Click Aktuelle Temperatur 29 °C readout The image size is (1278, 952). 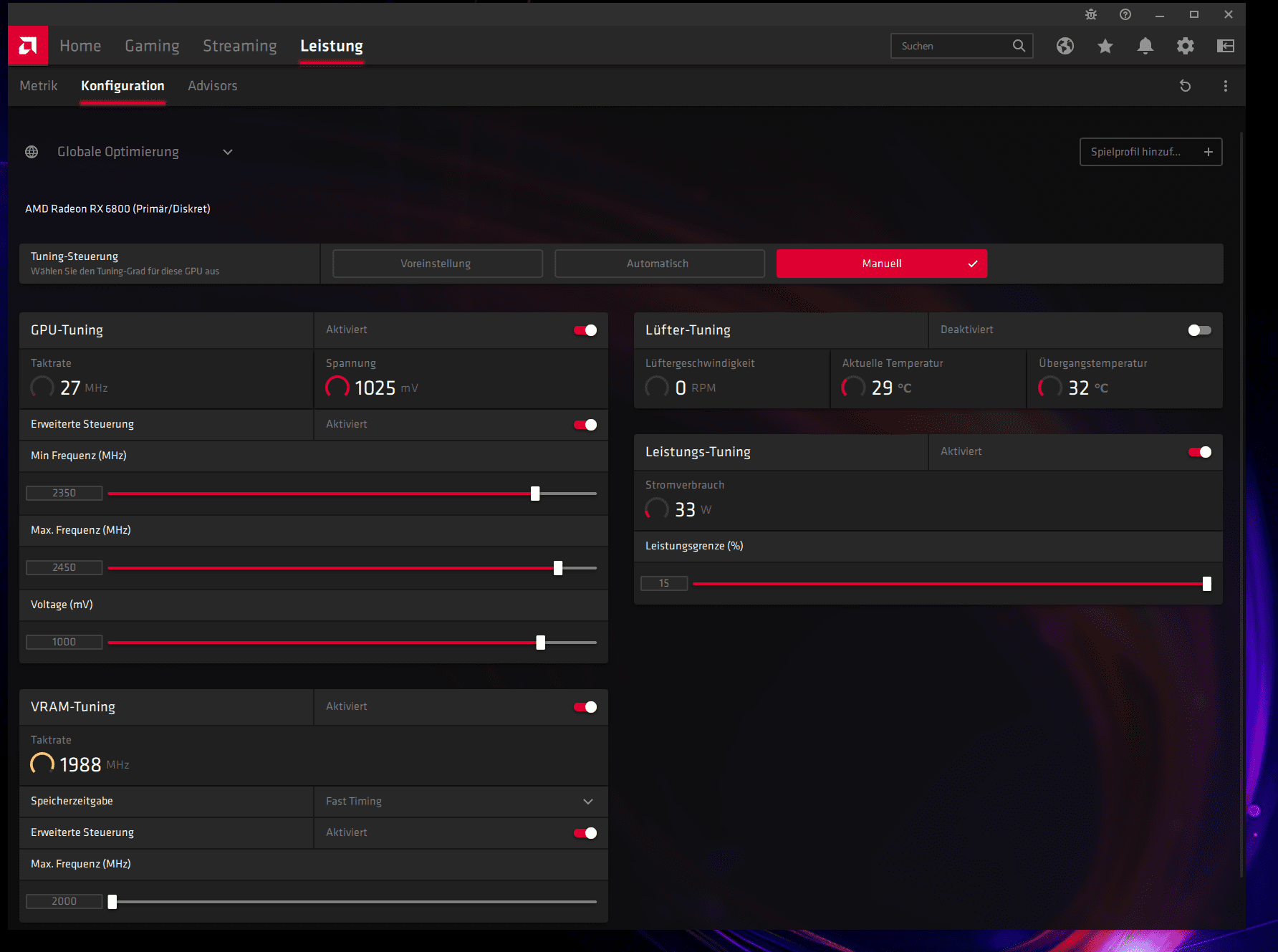coord(877,388)
